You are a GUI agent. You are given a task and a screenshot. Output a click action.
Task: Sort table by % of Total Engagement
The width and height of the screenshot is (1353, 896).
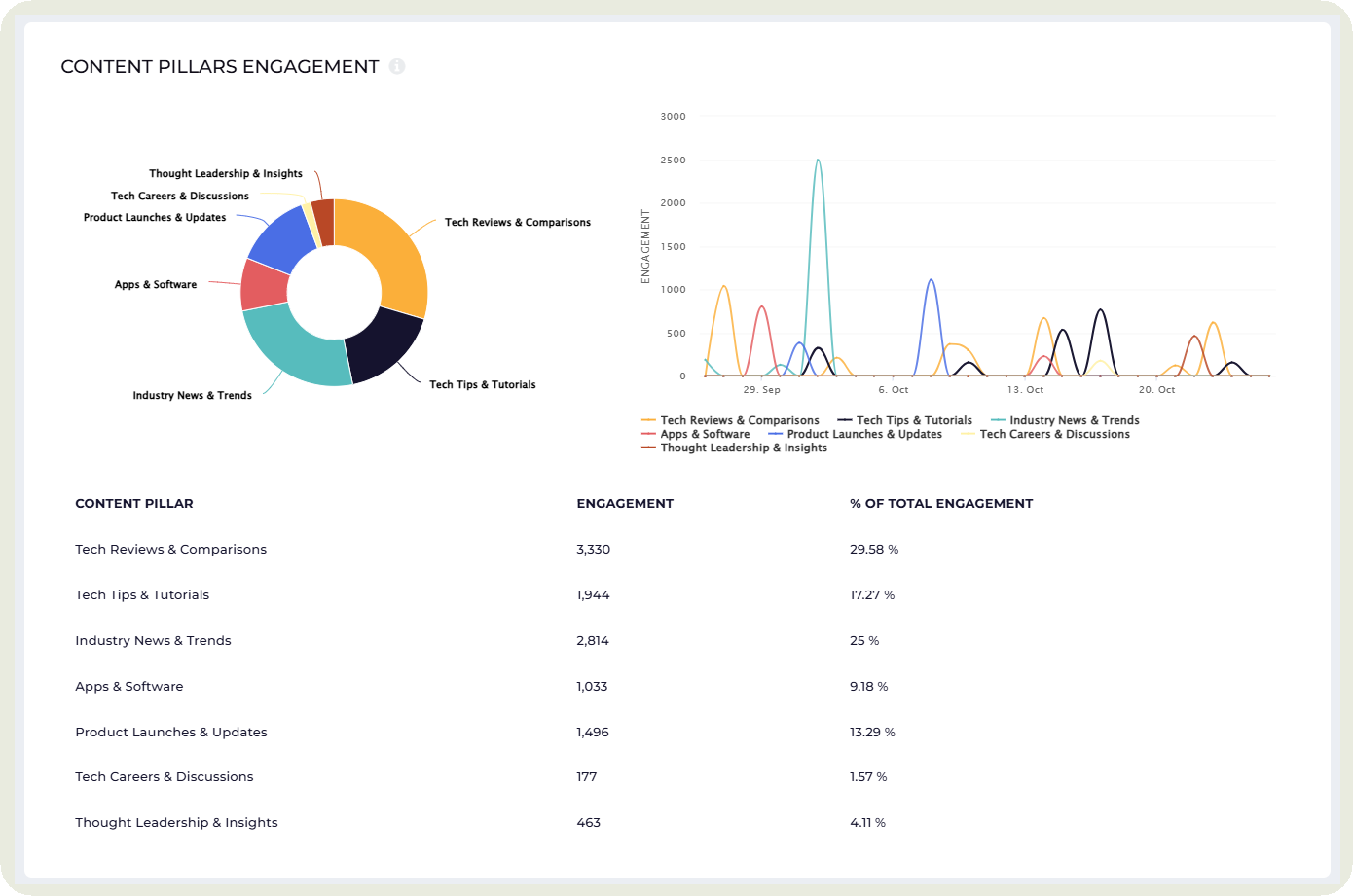(940, 503)
